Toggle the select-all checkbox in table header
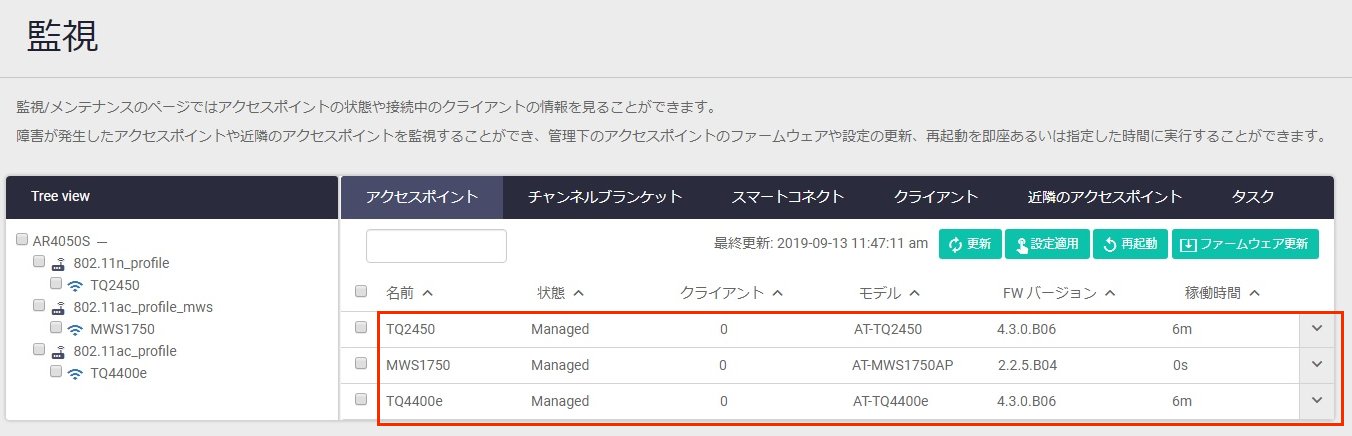The width and height of the screenshot is (1352, 436). pyautogui.click(x=361, y=292)
